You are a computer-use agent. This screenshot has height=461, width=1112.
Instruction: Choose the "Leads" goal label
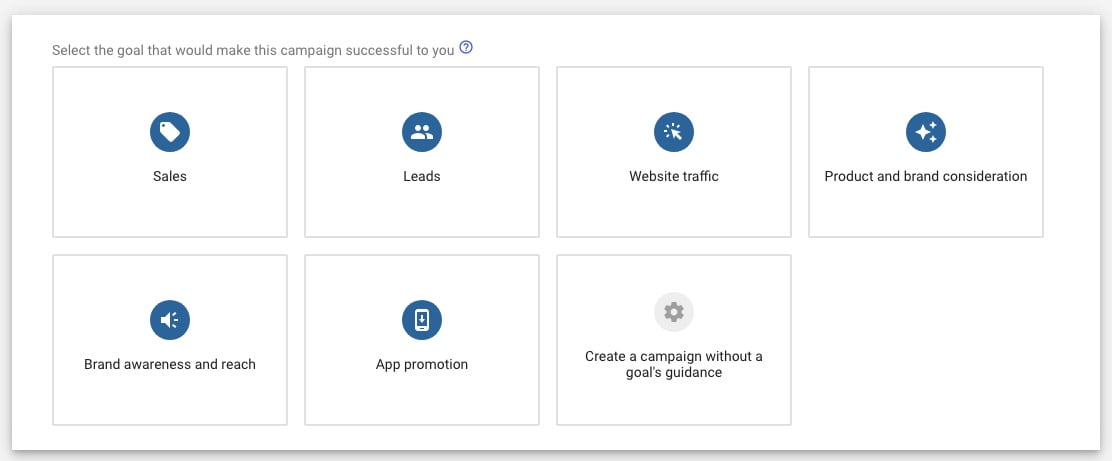point(422,177)
